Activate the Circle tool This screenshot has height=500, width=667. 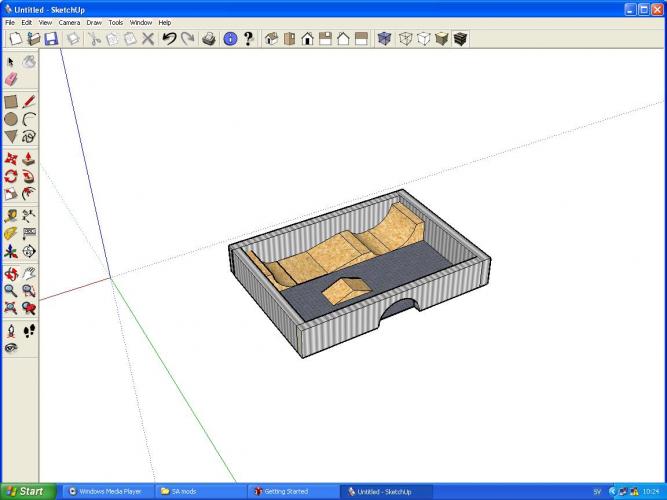click(x=11, y=118)
